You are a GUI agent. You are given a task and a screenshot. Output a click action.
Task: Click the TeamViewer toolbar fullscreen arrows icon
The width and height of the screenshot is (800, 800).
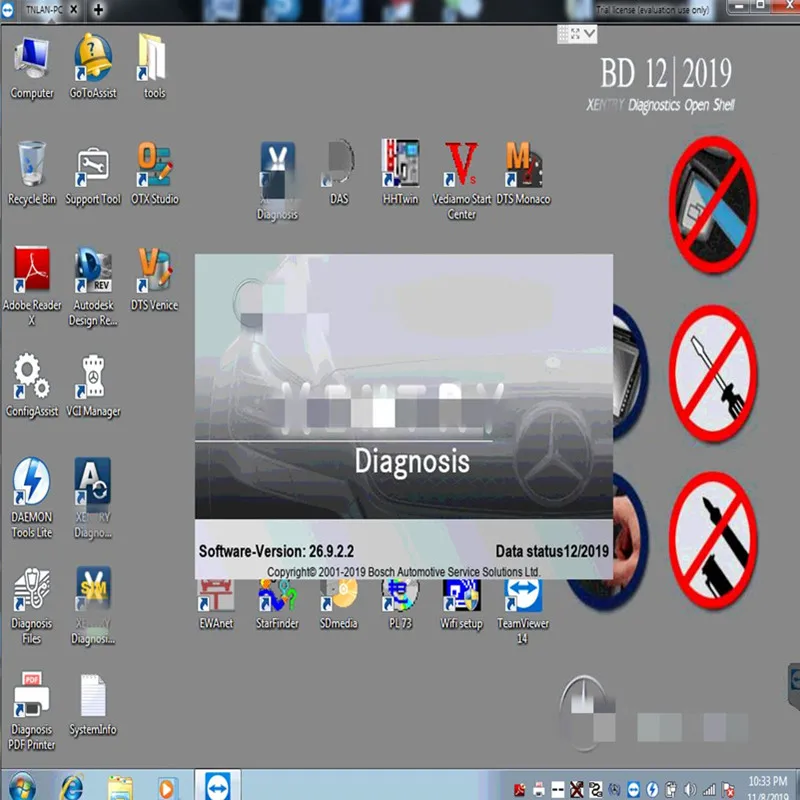tap(576, 34)
